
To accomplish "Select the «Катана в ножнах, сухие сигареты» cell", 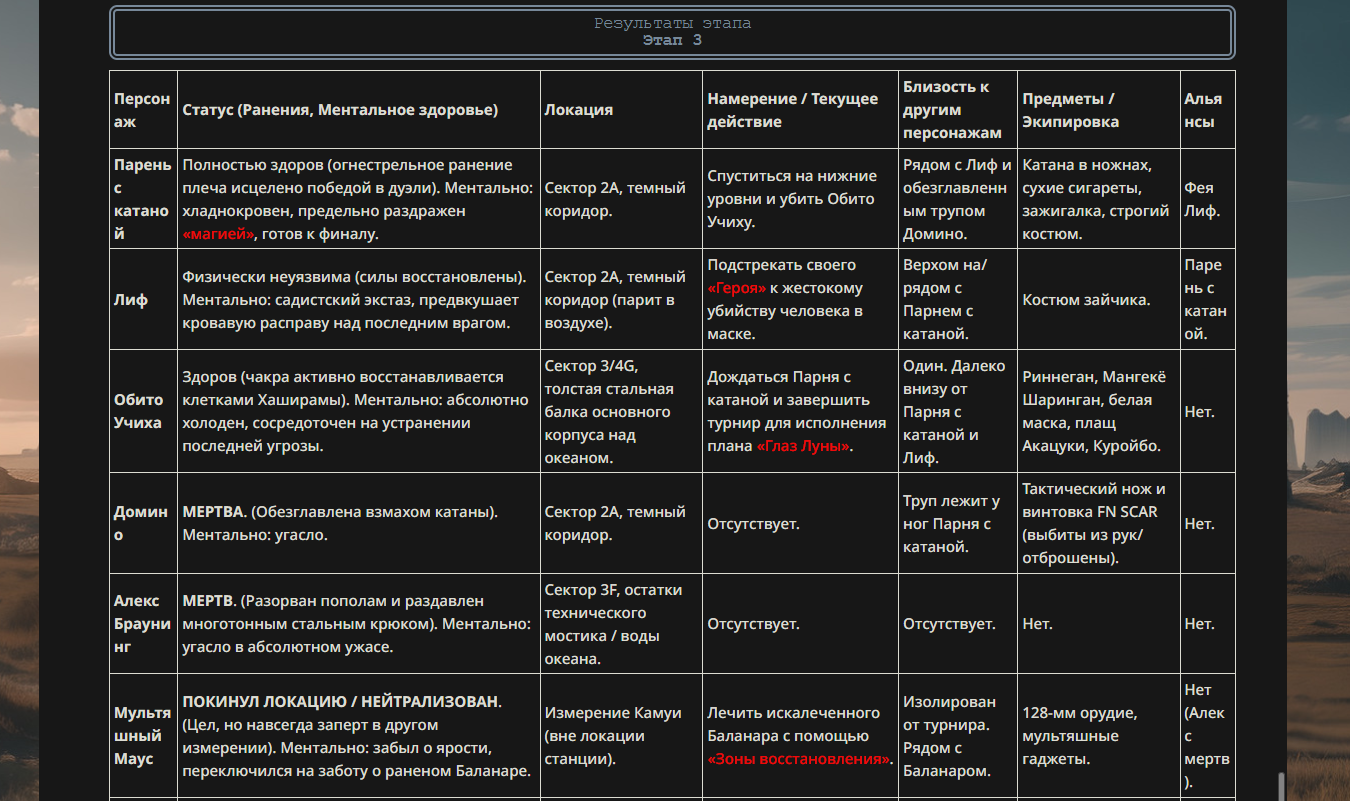I will (1099, 199).
